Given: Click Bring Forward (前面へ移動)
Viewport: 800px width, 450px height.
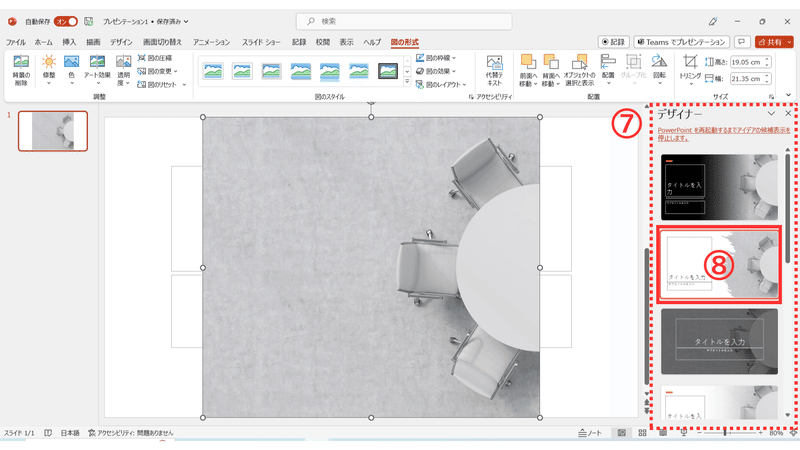Looking at the screenshot, I should click(528, 70).
